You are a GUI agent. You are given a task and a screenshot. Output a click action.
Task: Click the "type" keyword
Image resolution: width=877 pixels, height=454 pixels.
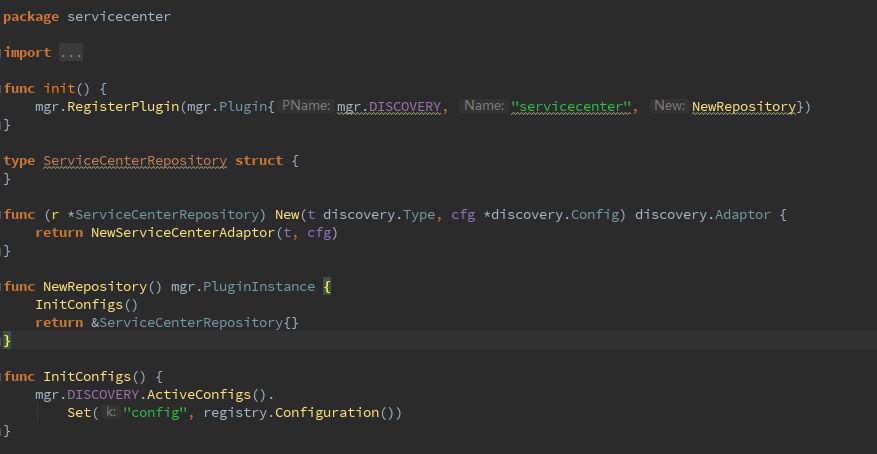pyautogui.click(x=19, y=160)
